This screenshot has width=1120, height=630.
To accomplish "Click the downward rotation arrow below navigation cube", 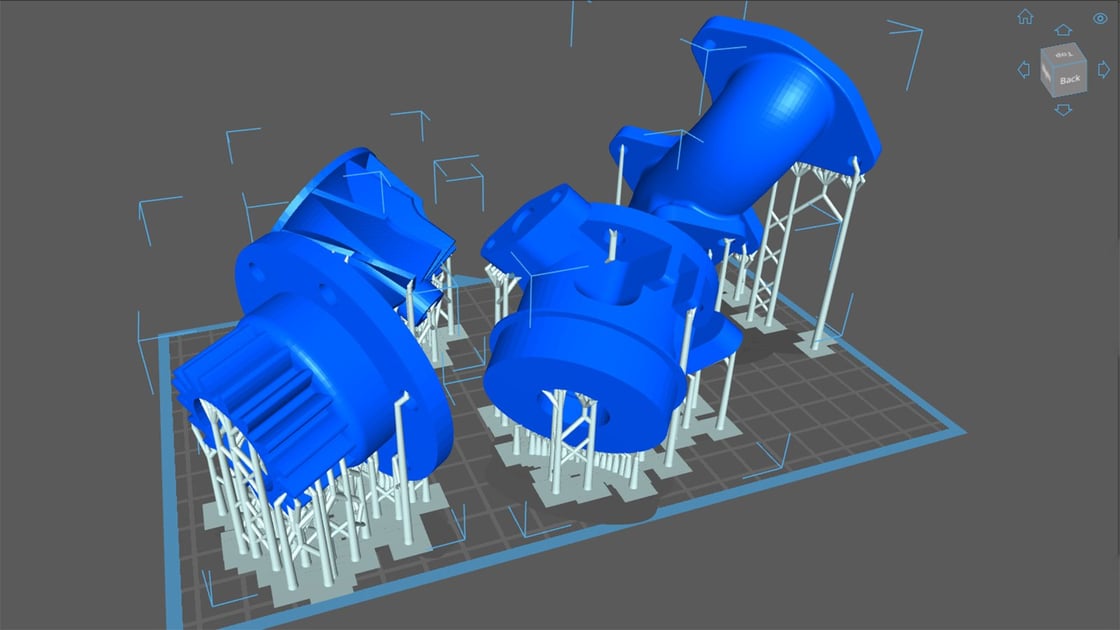I will [1063, 110].
